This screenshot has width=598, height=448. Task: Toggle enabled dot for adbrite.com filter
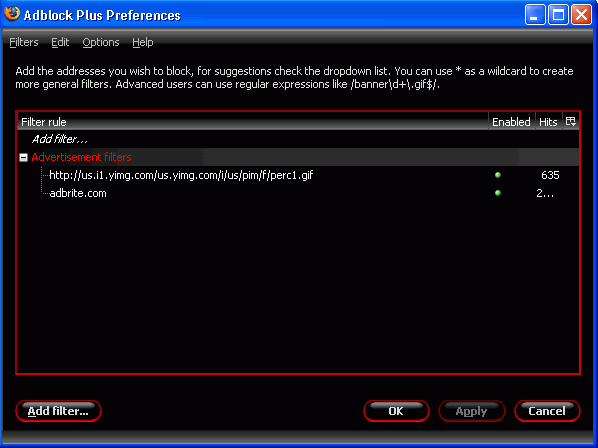point(498,193)
